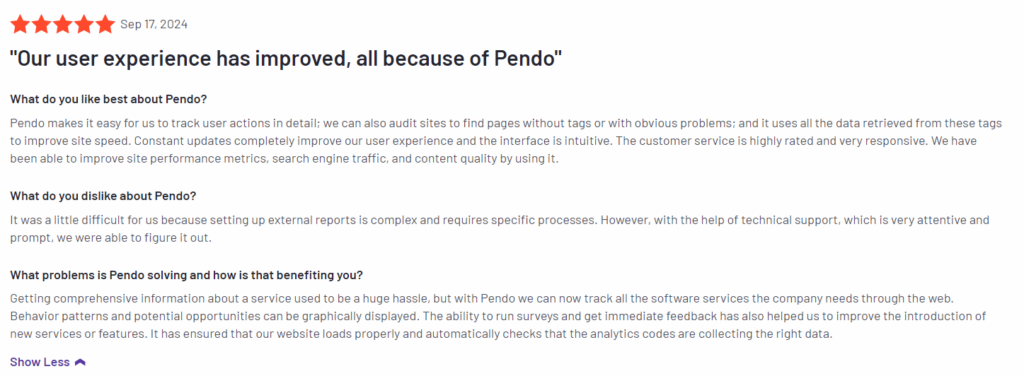Collapse the review with Show Less
Image resolution: width=1024 pixels, height=376 pixels.
pos(47,362)
